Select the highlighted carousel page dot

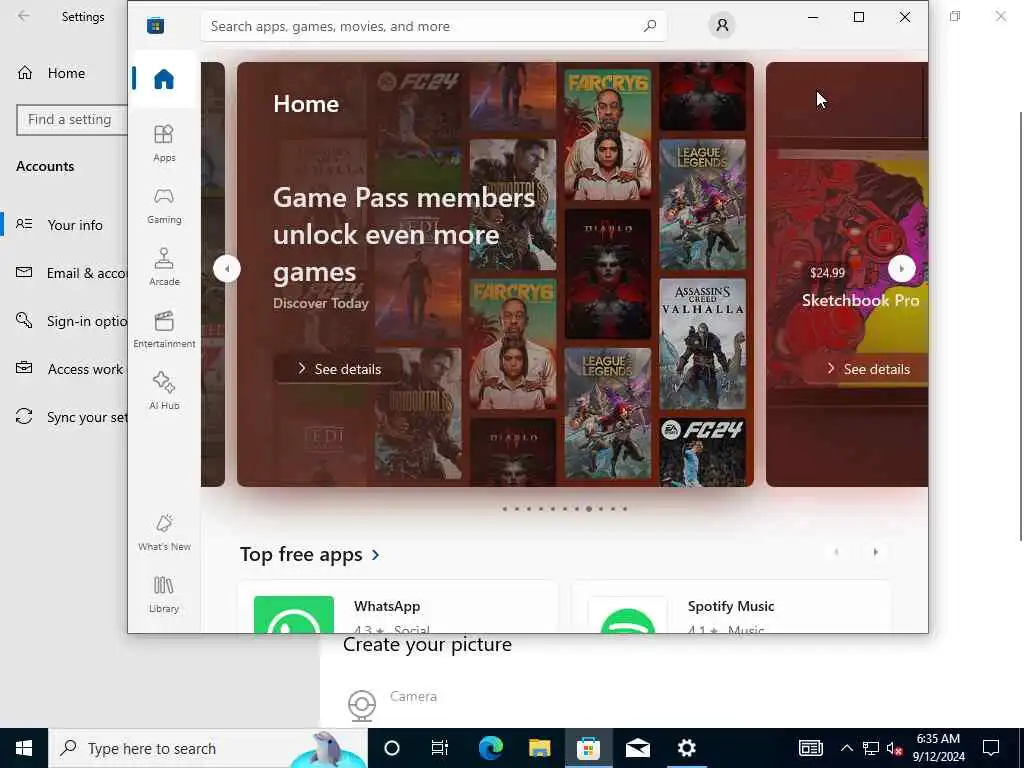[588, 509]
